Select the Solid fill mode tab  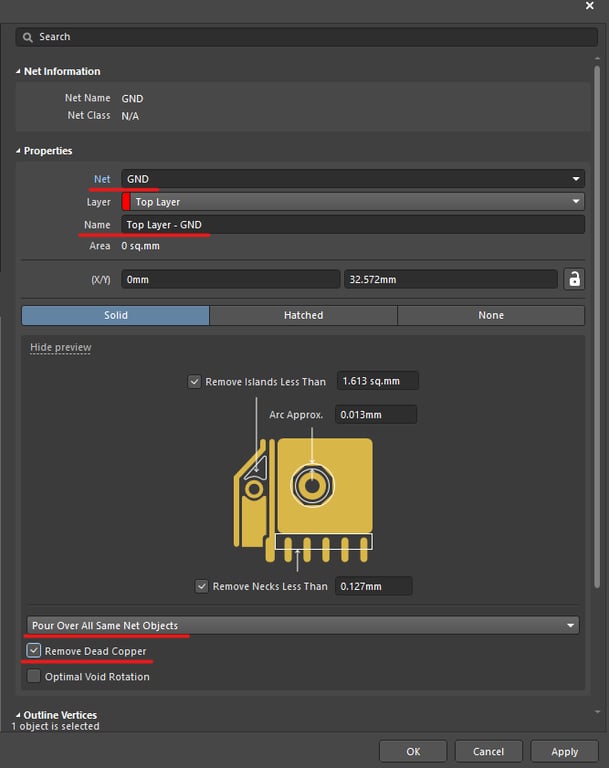tap(116, 315)
